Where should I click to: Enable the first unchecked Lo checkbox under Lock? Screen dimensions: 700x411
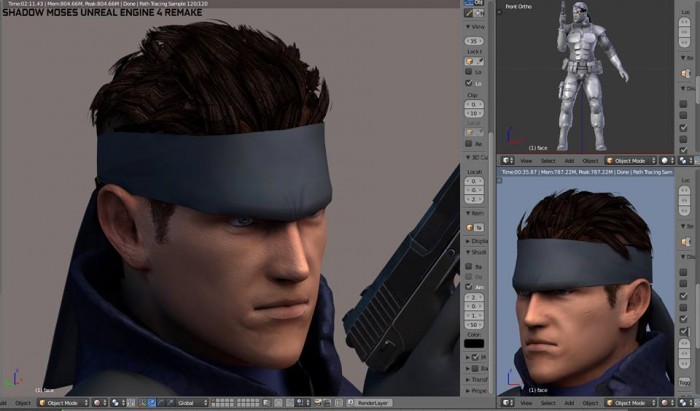coord(469,71)
